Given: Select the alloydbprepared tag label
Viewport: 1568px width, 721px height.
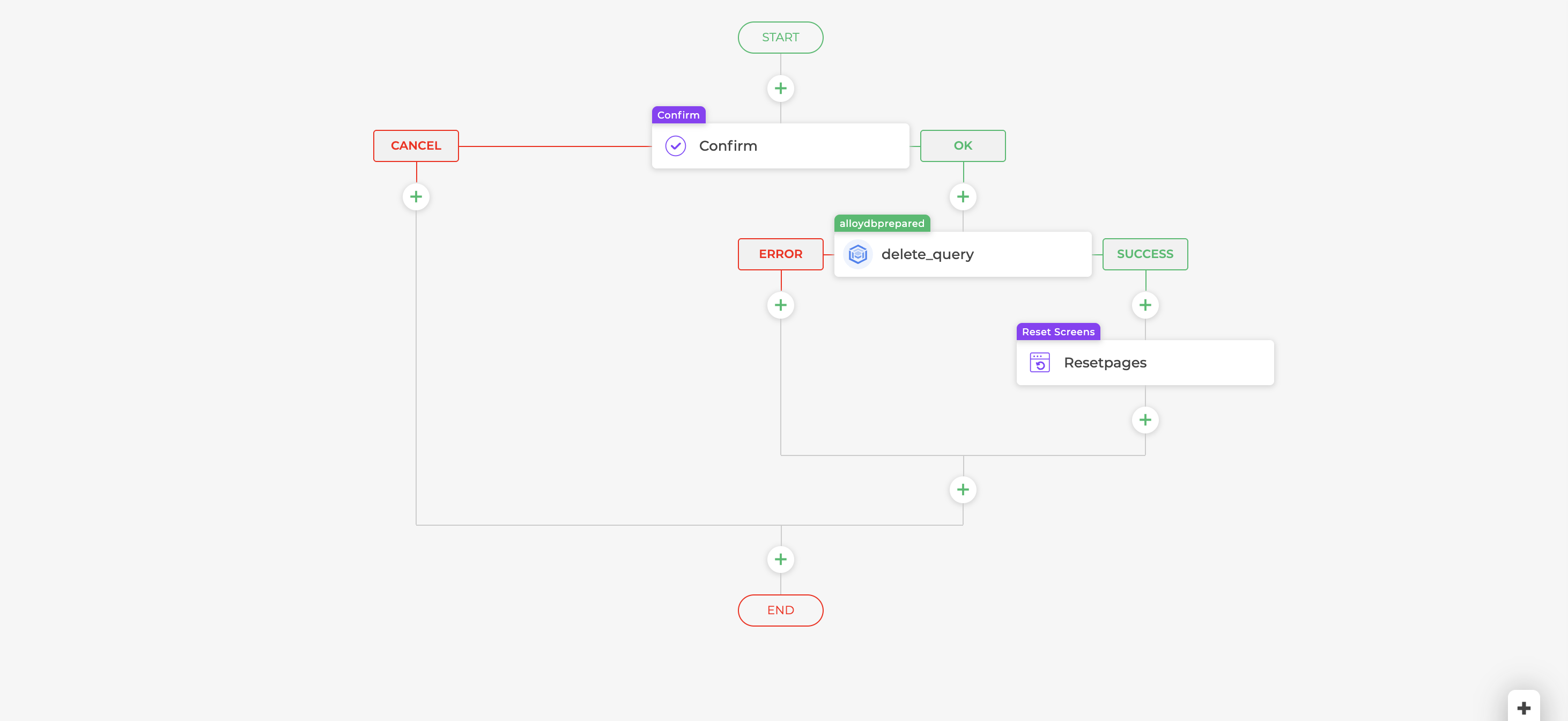Looking at the screenshot, I should click(882, 223).
